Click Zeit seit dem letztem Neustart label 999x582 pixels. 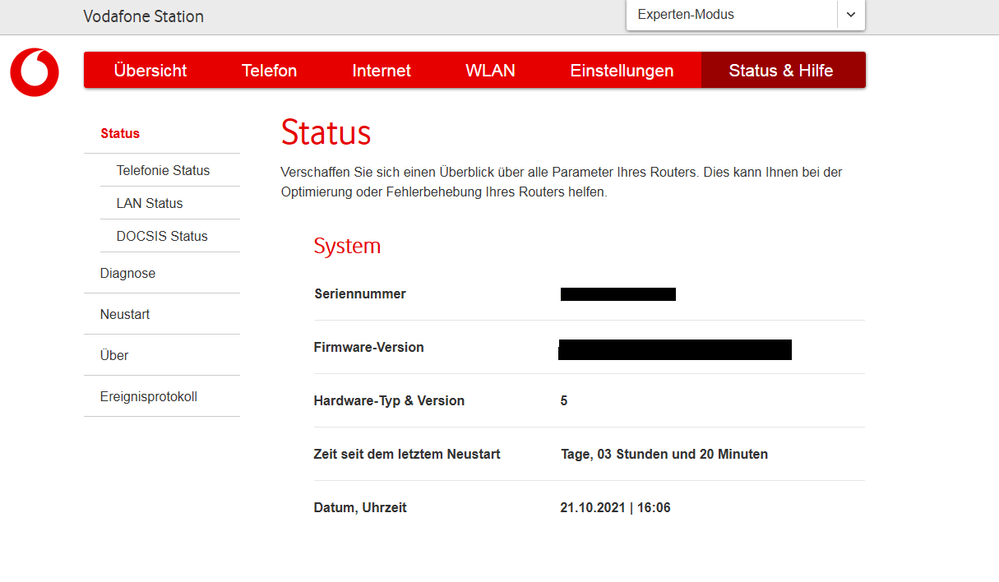pyautogui.click(x=406, y=455)
